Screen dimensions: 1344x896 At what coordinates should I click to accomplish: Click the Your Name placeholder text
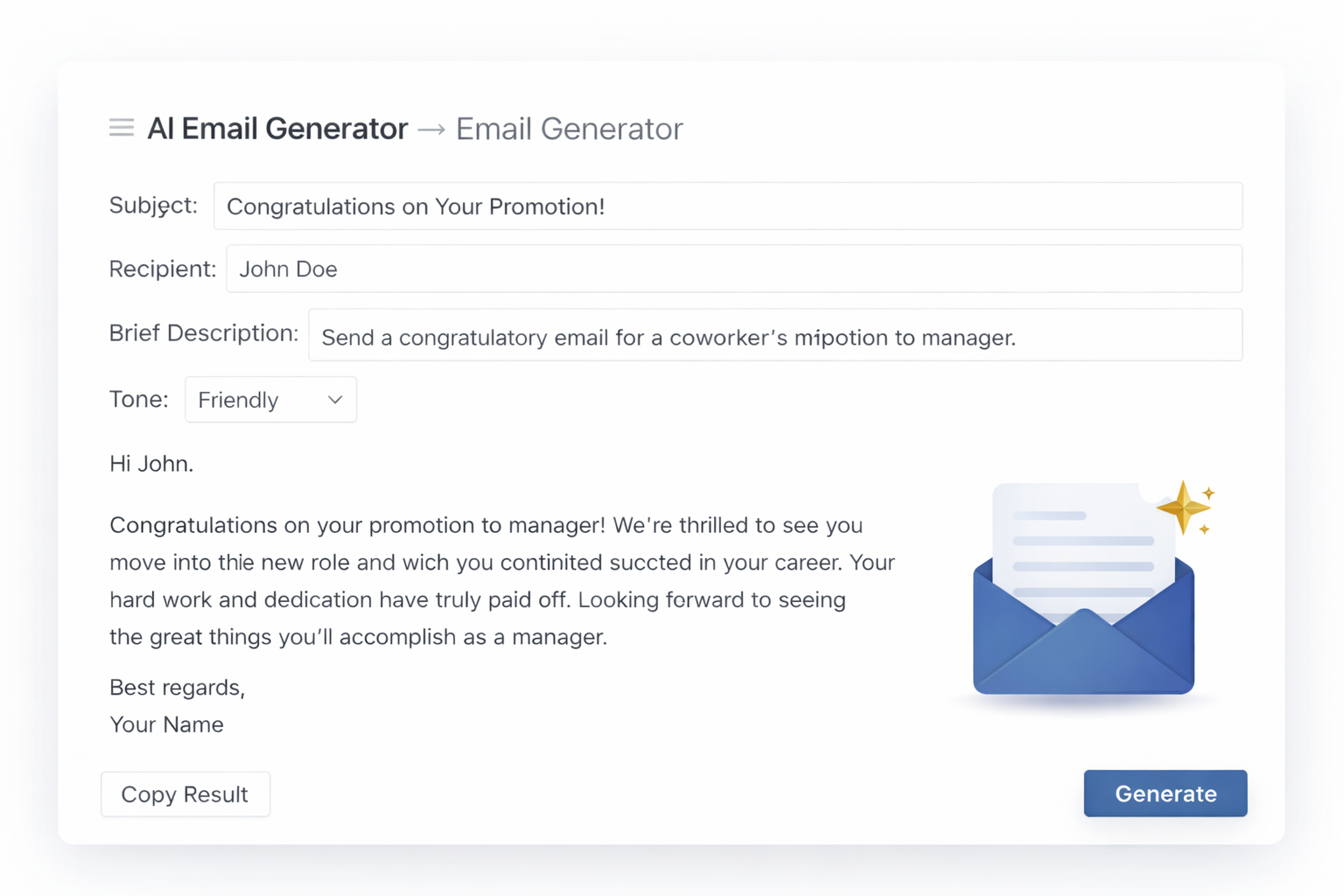pyautogui.click(x=166, y=724)
